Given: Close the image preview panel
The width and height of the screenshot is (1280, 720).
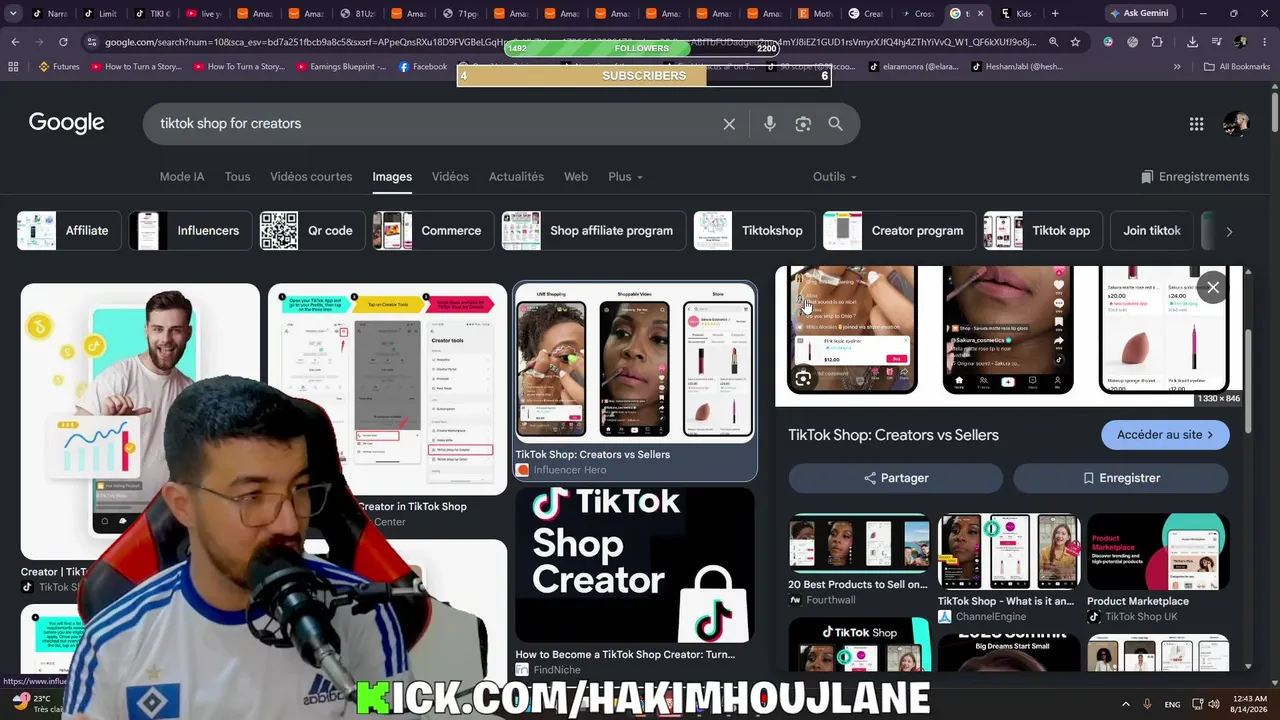Looking at the screenshot, I should (1213, 288).
